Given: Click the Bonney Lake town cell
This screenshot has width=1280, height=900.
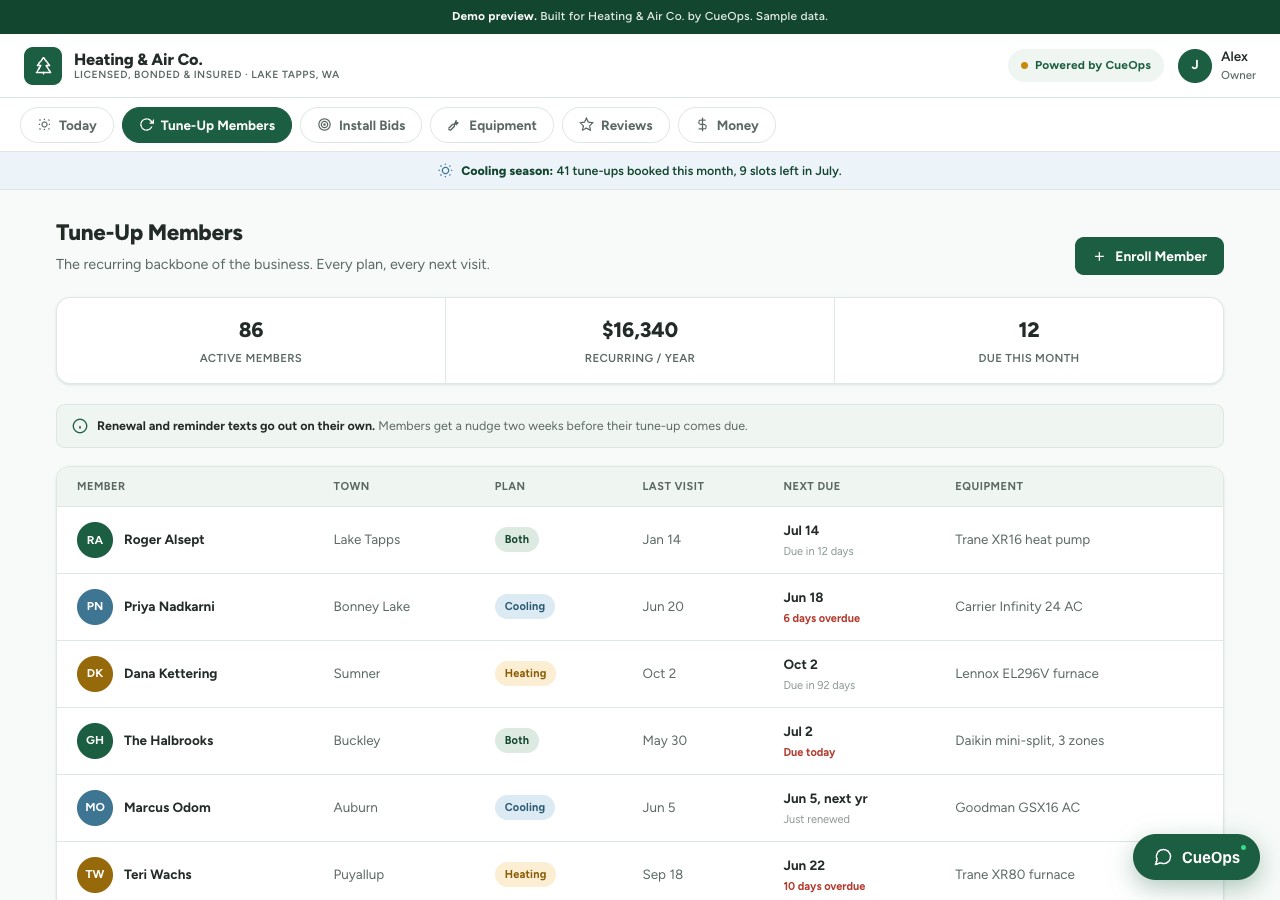Looking at the screenshot, I should pos(372,607).
